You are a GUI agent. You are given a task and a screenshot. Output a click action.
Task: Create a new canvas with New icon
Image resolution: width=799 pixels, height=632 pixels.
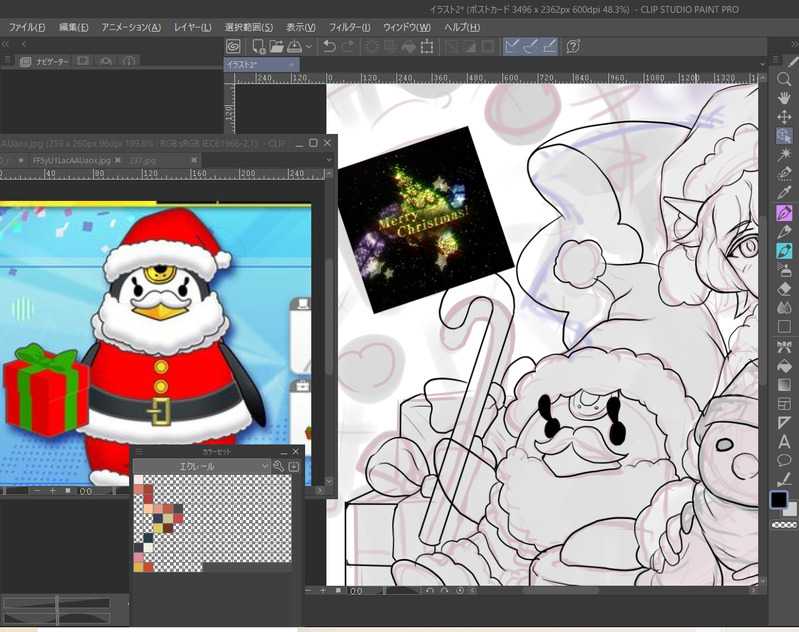(258, 46)
